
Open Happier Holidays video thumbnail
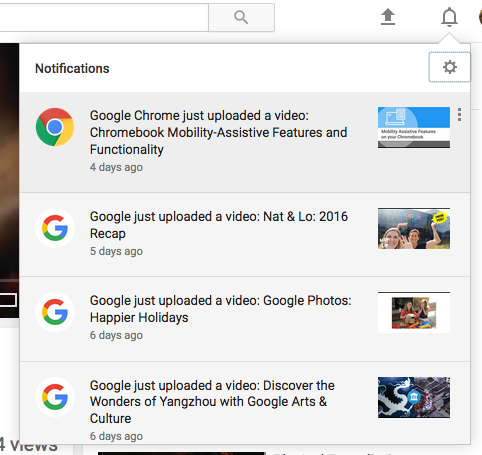[x=414, y=312]
